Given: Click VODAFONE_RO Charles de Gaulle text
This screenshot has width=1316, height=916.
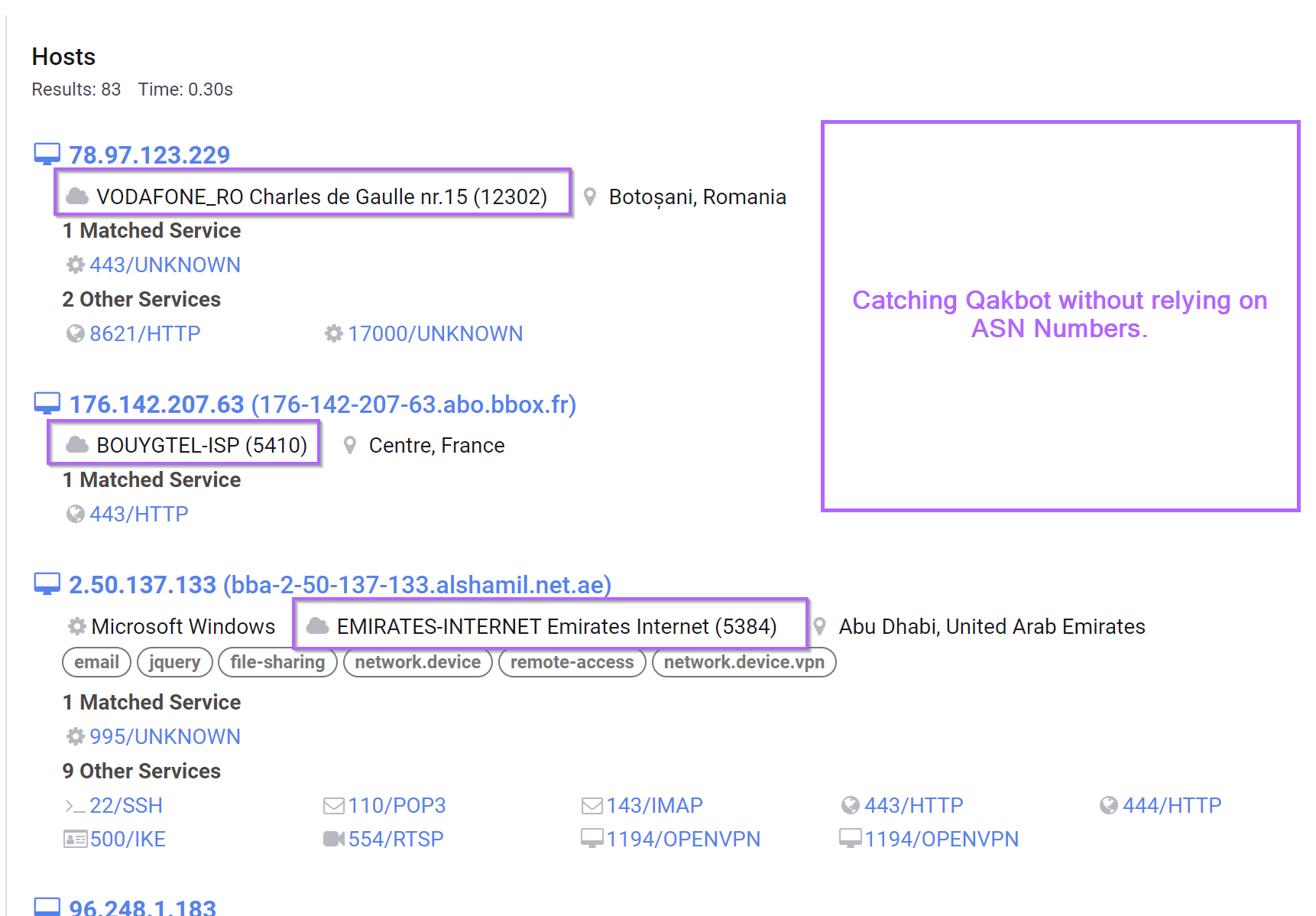Looking at the screenshot, I should point(322,197).
